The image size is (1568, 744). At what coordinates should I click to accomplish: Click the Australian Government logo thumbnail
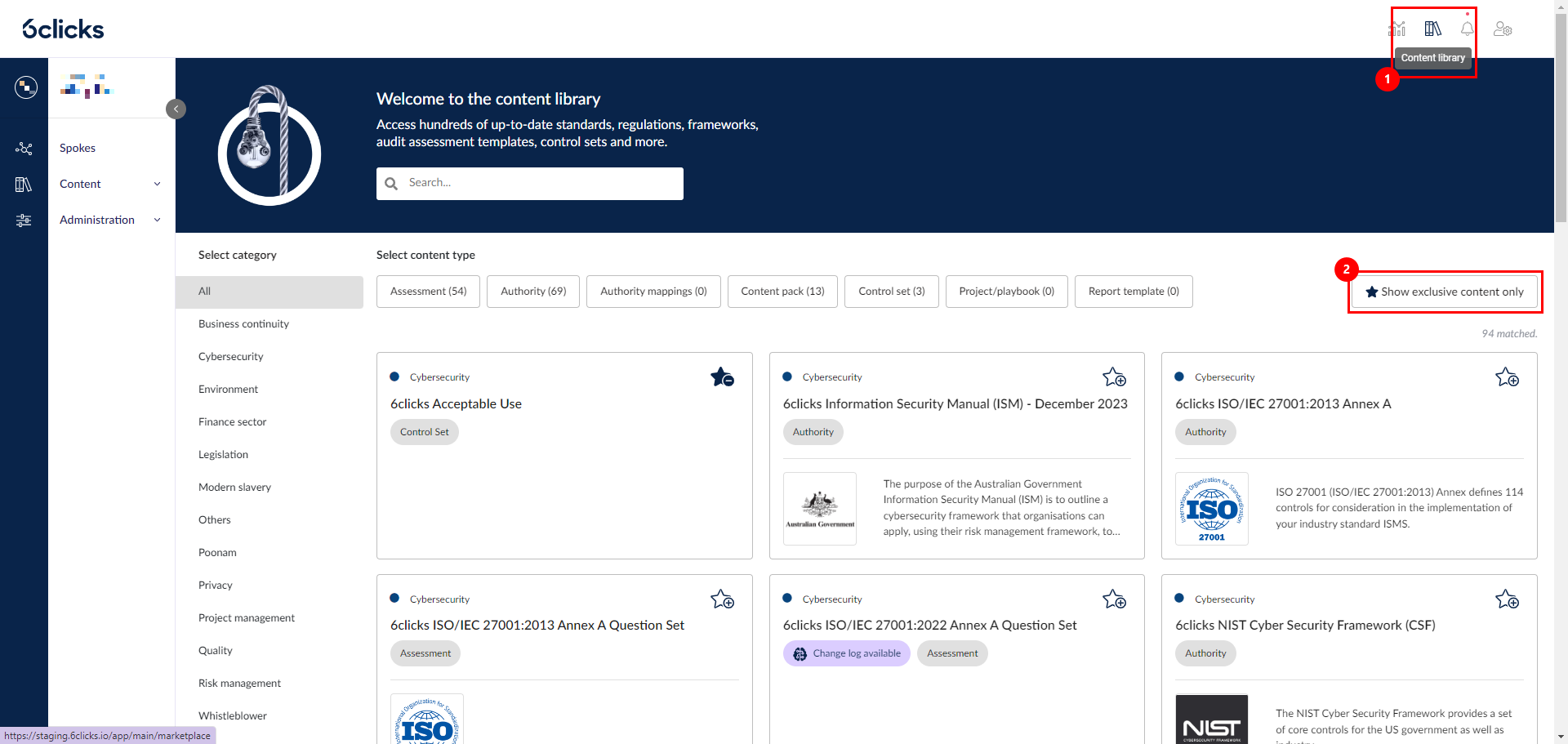pyautogui.click(x=820, y=509)
